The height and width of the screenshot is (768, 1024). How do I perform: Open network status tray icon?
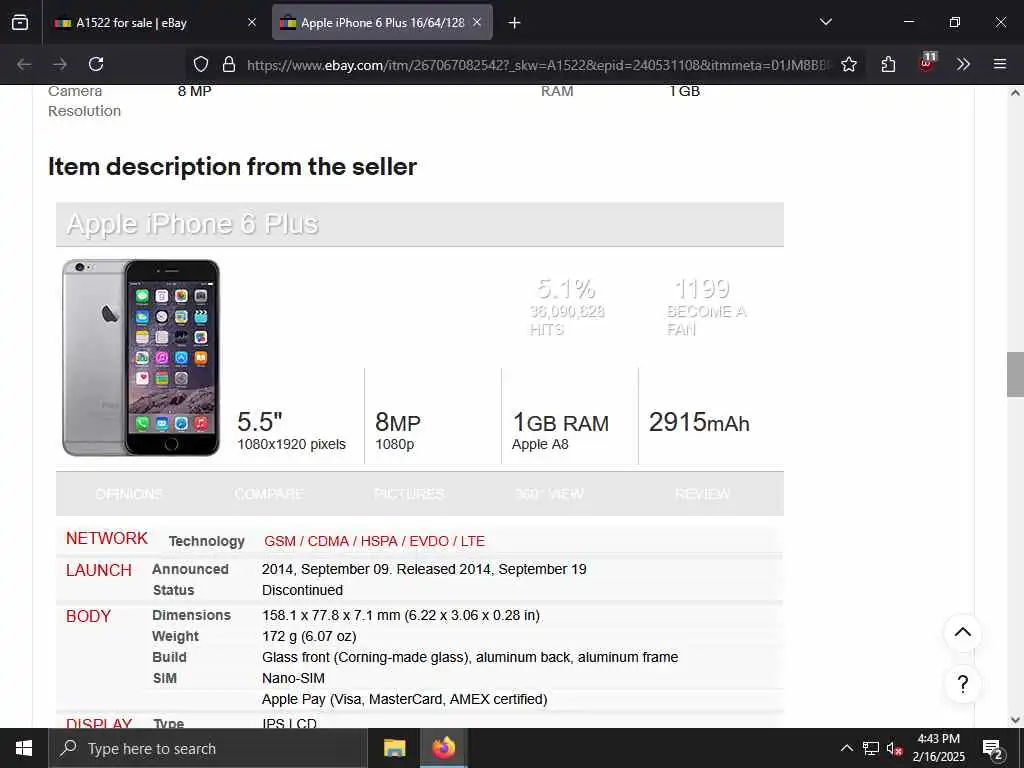point(871,748)
